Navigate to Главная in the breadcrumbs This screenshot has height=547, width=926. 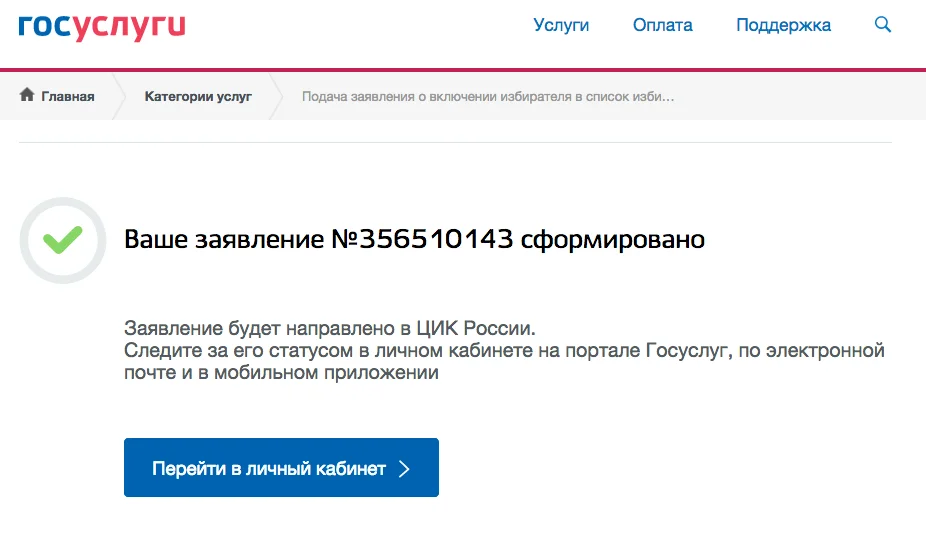point(67,97)
